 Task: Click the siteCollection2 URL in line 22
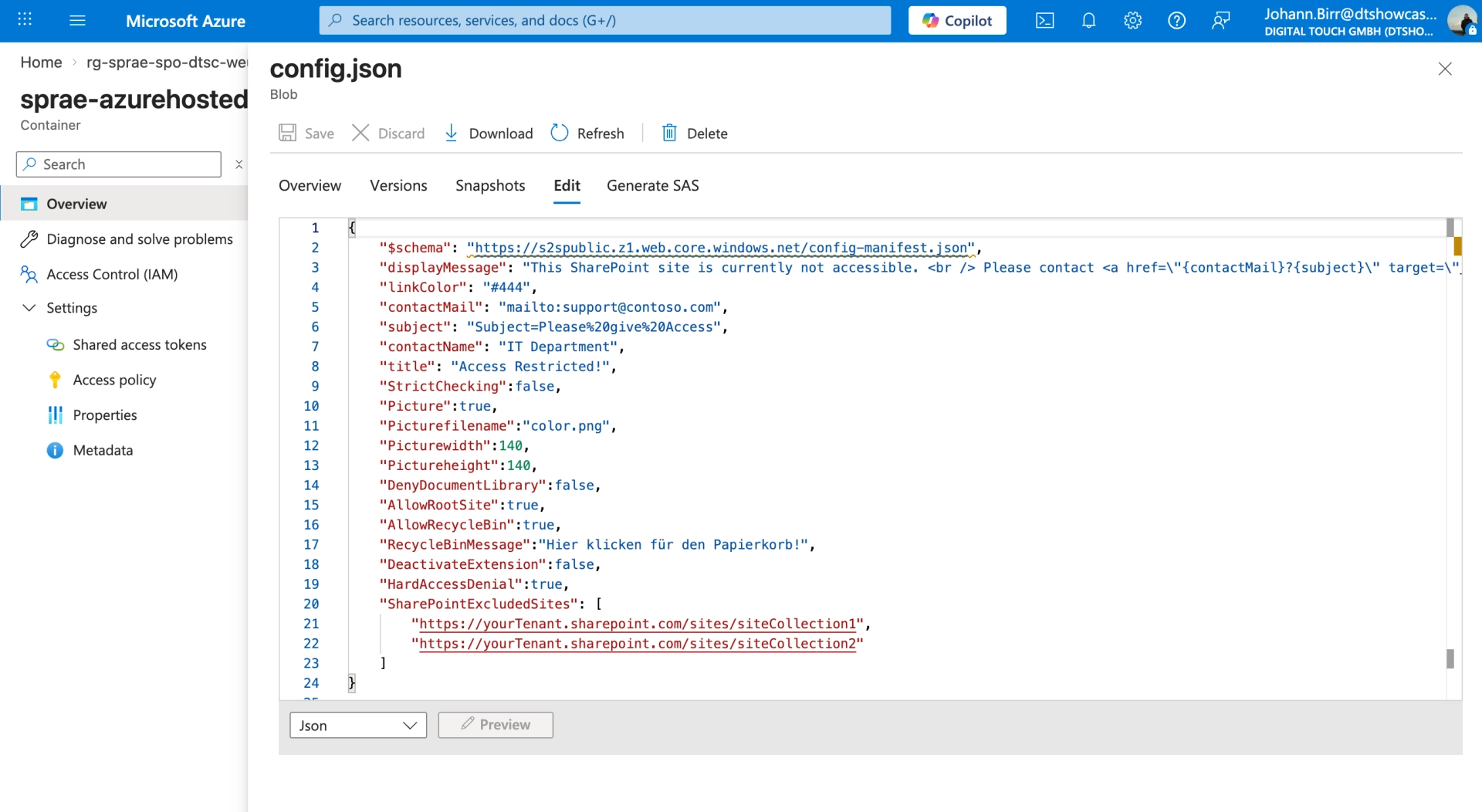(x=638, y=644)
